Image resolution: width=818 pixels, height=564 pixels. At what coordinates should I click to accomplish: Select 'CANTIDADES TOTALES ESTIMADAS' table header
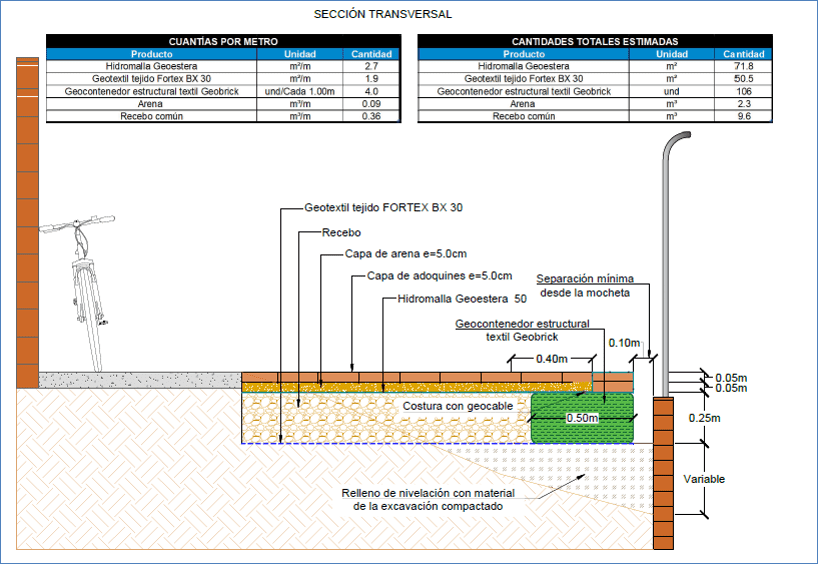[595, 41]
